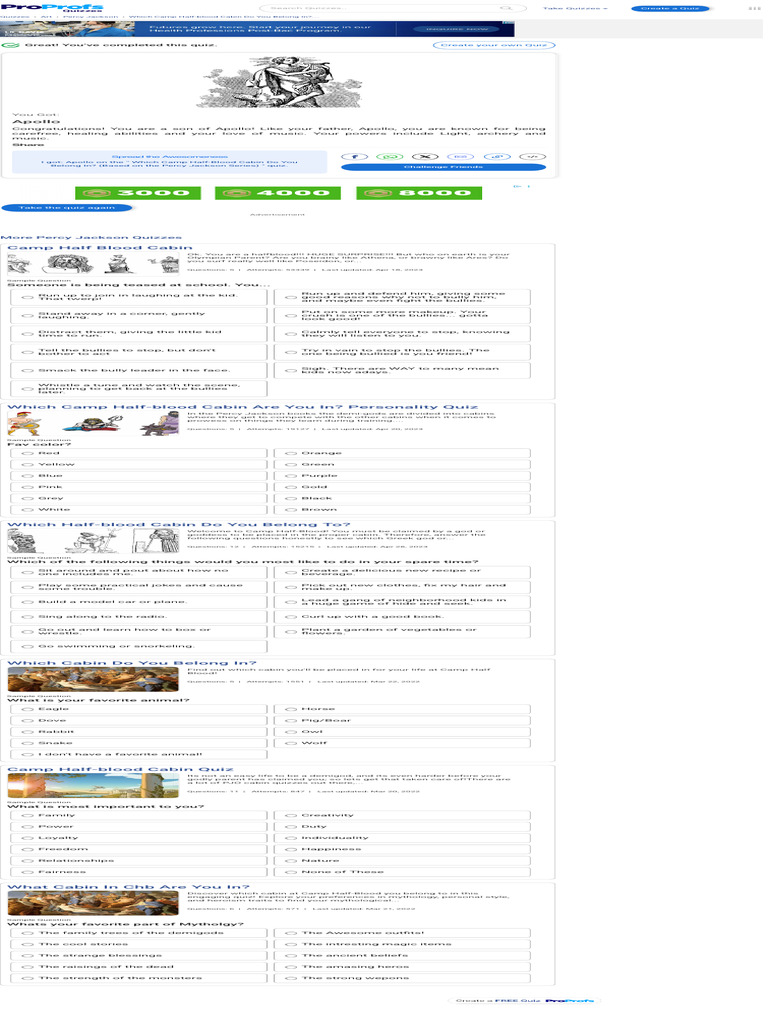Select 'The cool stories' option
This screenshot has width=768, height=1024.
click(x=139, y=944)
